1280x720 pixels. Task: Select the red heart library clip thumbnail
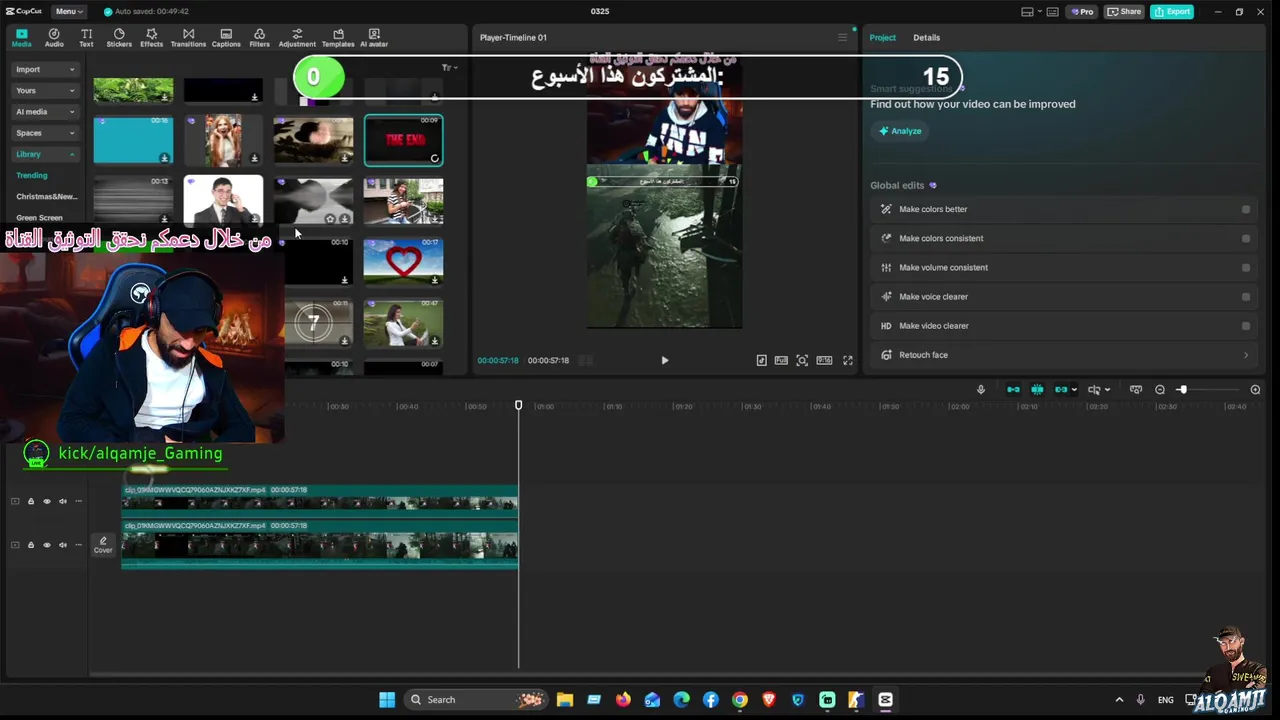403,260
